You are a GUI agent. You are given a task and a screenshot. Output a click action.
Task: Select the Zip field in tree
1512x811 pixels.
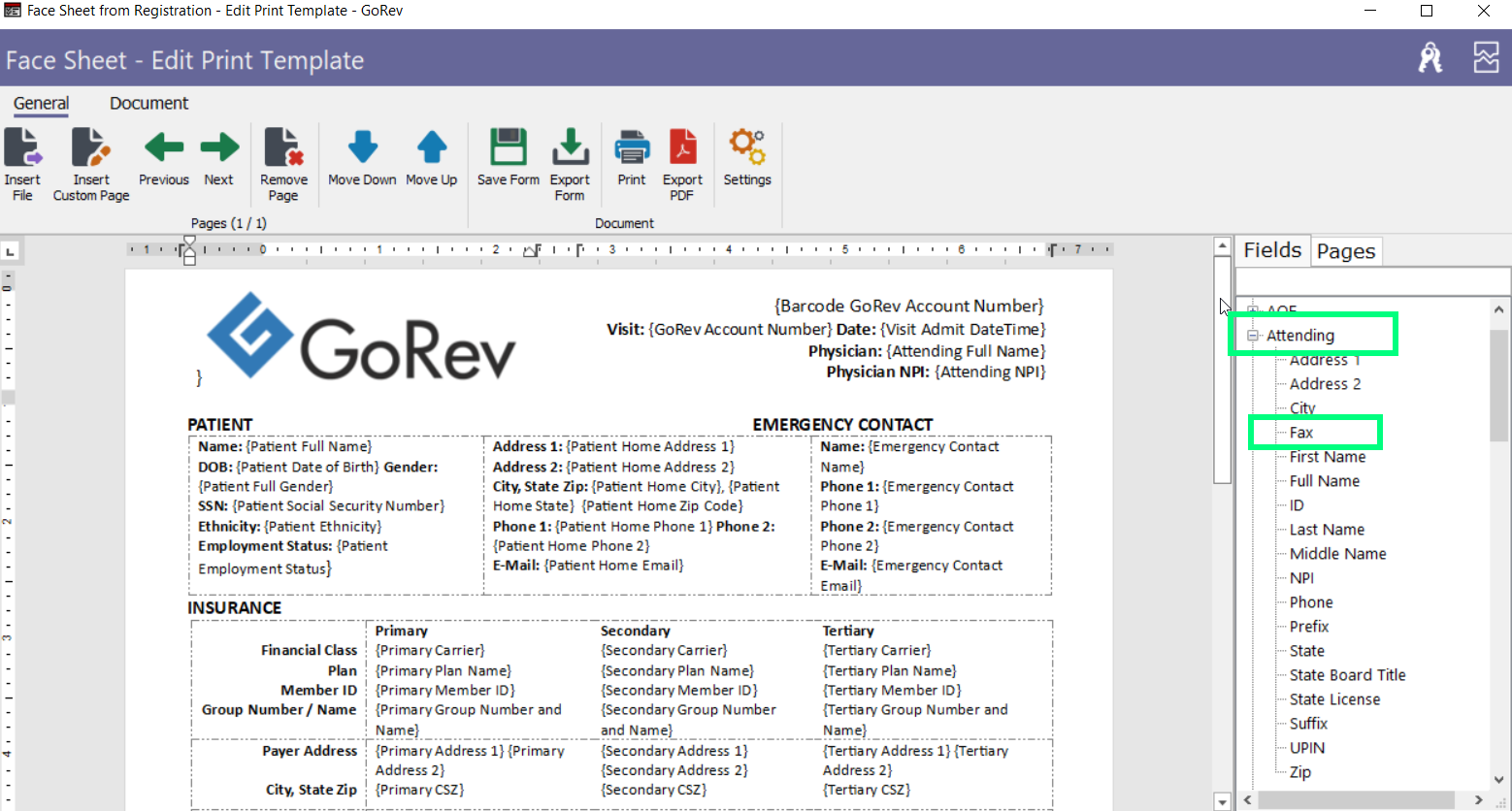tap(1299, 772)
